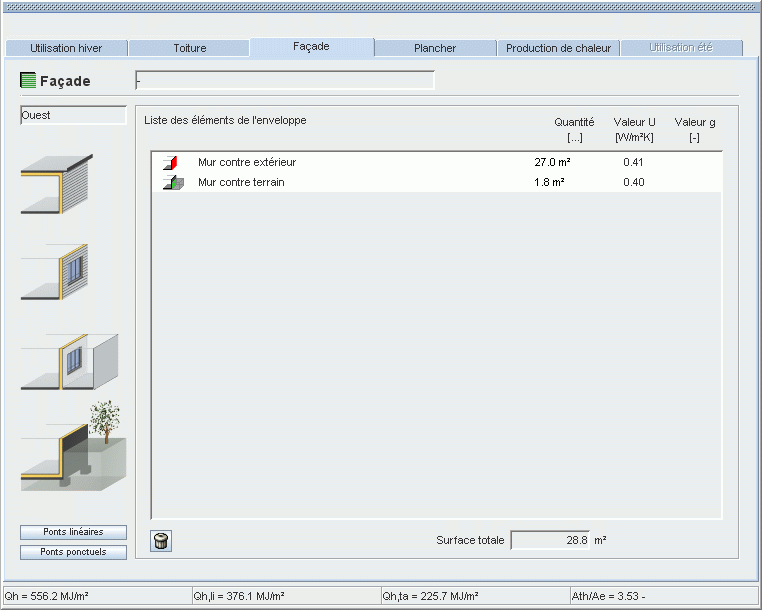
Task: Click the Surface totale value field
Action: 550,540
